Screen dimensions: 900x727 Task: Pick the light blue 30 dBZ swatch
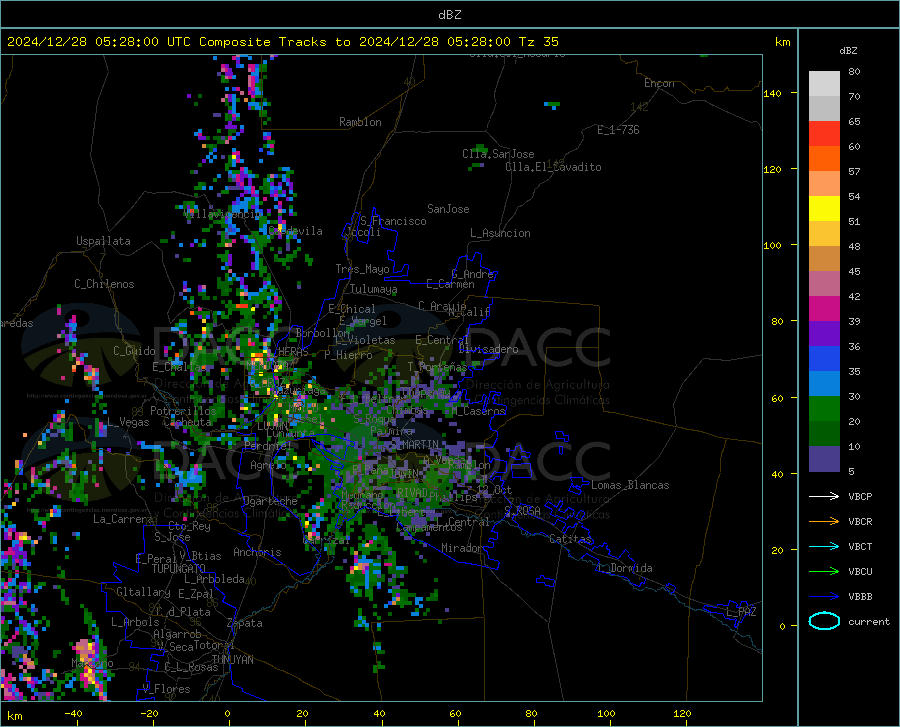[x=824, y=384]
